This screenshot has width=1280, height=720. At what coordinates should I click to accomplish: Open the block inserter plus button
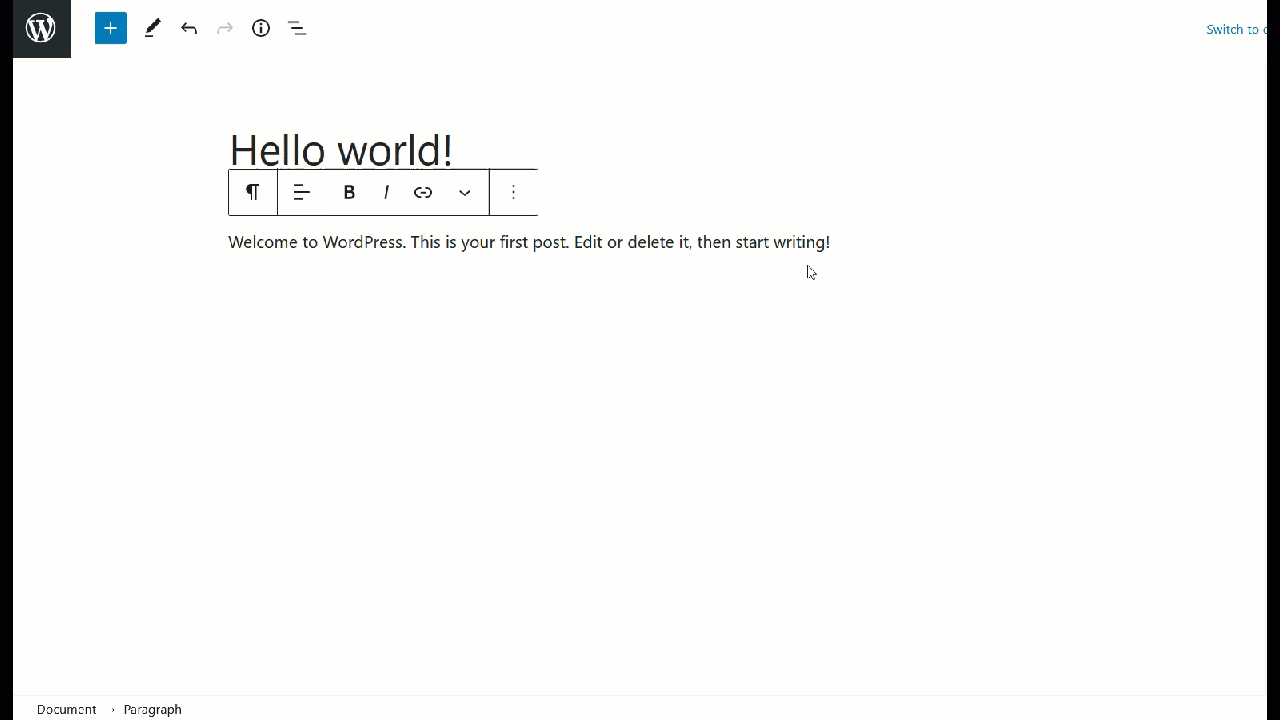point(111,28)
